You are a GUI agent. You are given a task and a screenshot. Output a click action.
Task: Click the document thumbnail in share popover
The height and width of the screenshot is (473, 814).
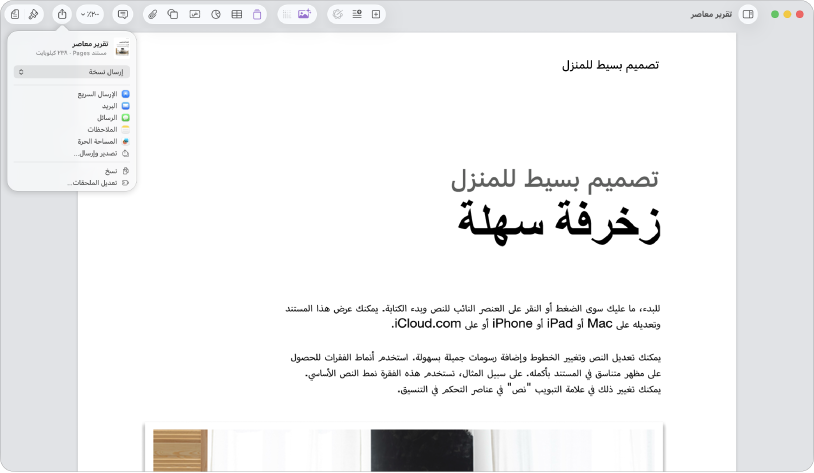click(123, 48)
